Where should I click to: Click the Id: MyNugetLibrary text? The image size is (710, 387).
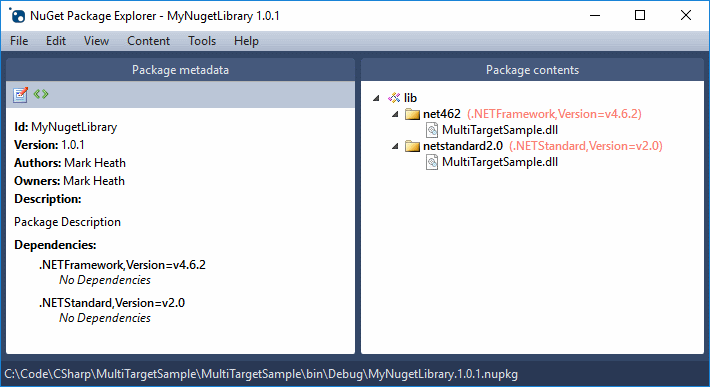click(66, 127)
